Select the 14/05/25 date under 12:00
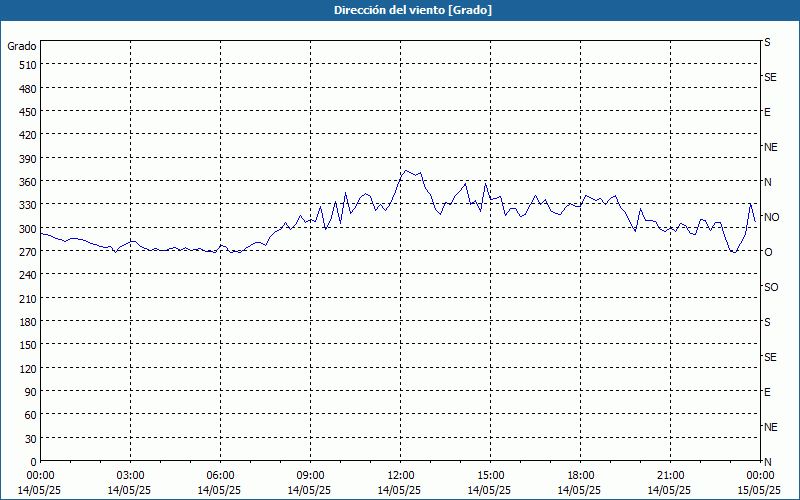800x500 pixels. [399, 490]
